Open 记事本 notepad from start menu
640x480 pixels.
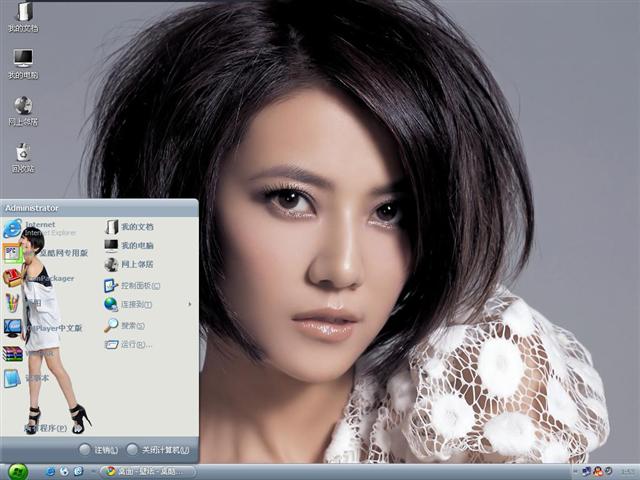pyautogui.click(x=26, y=378)
